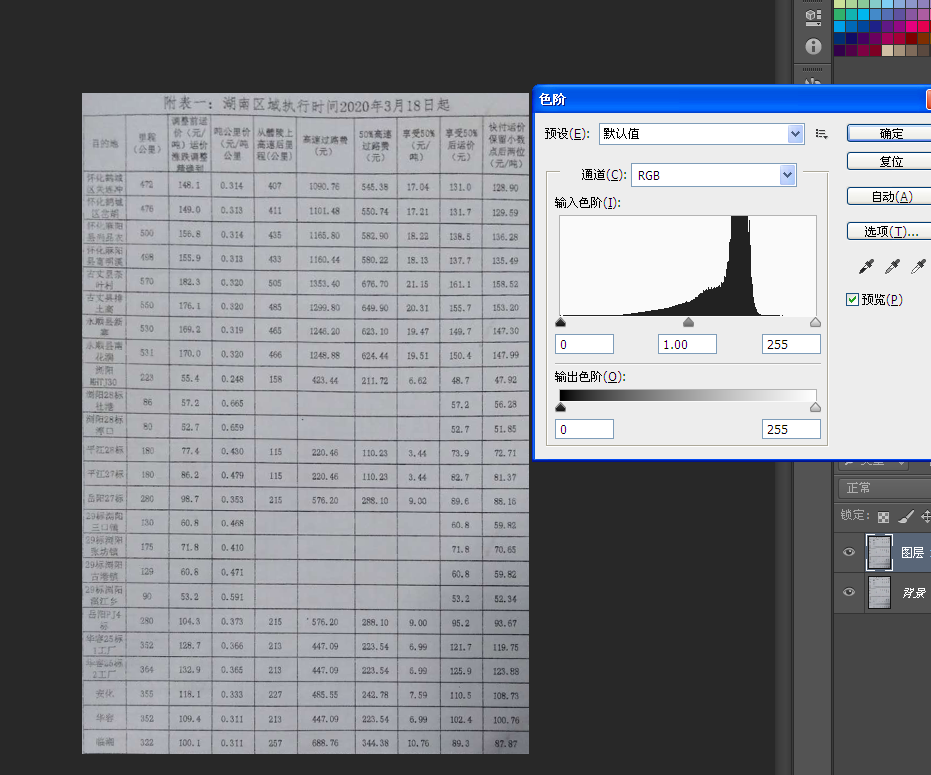Select the gray point eyedropper

[892, 267]
